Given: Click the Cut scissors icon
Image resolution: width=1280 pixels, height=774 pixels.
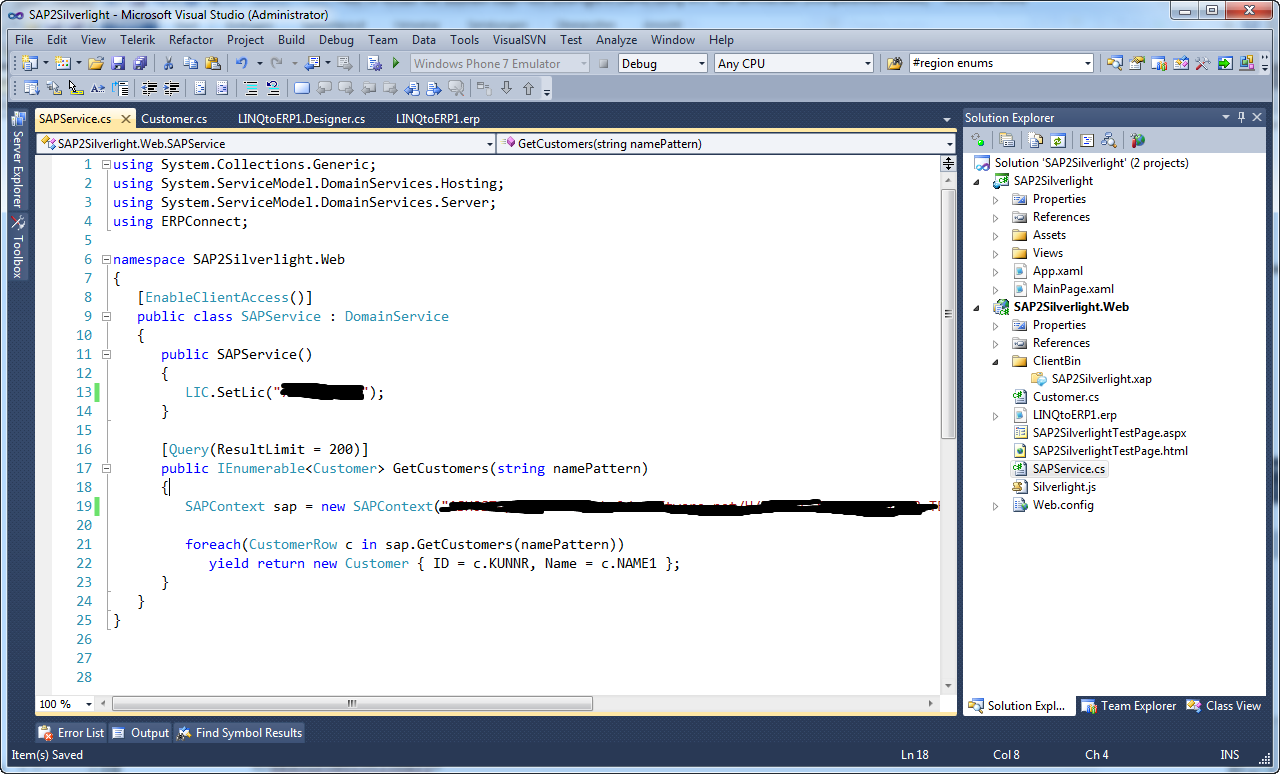Looking at the screenshot, I should (169, 63).
